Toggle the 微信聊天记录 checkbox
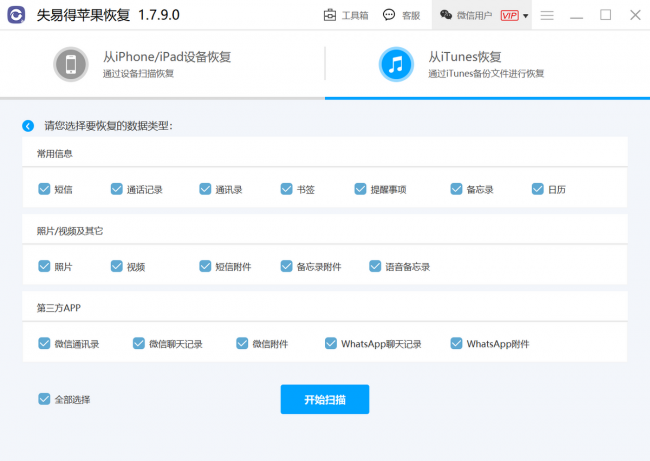This screenshot has height=461, width=650. (x=139, y=343)
